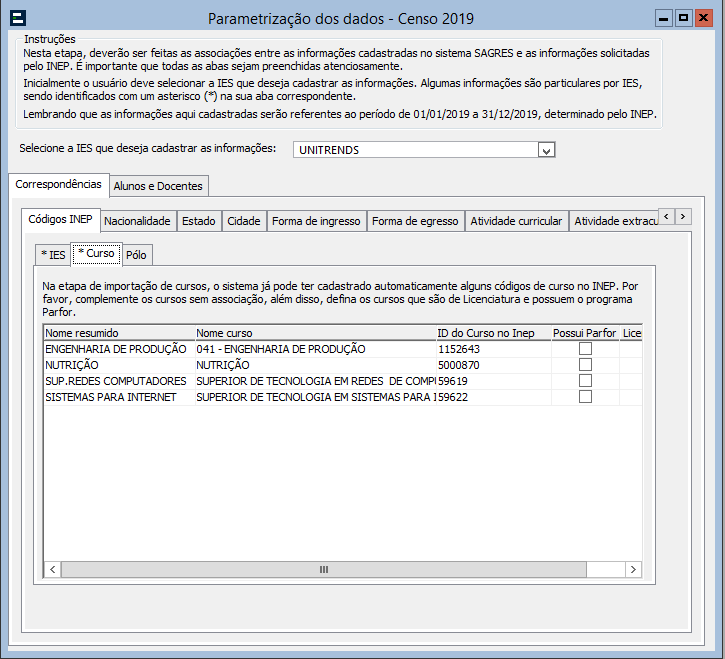
Task: Open the Alunos e Docentes tab
Action: click(x=158, y=186)
